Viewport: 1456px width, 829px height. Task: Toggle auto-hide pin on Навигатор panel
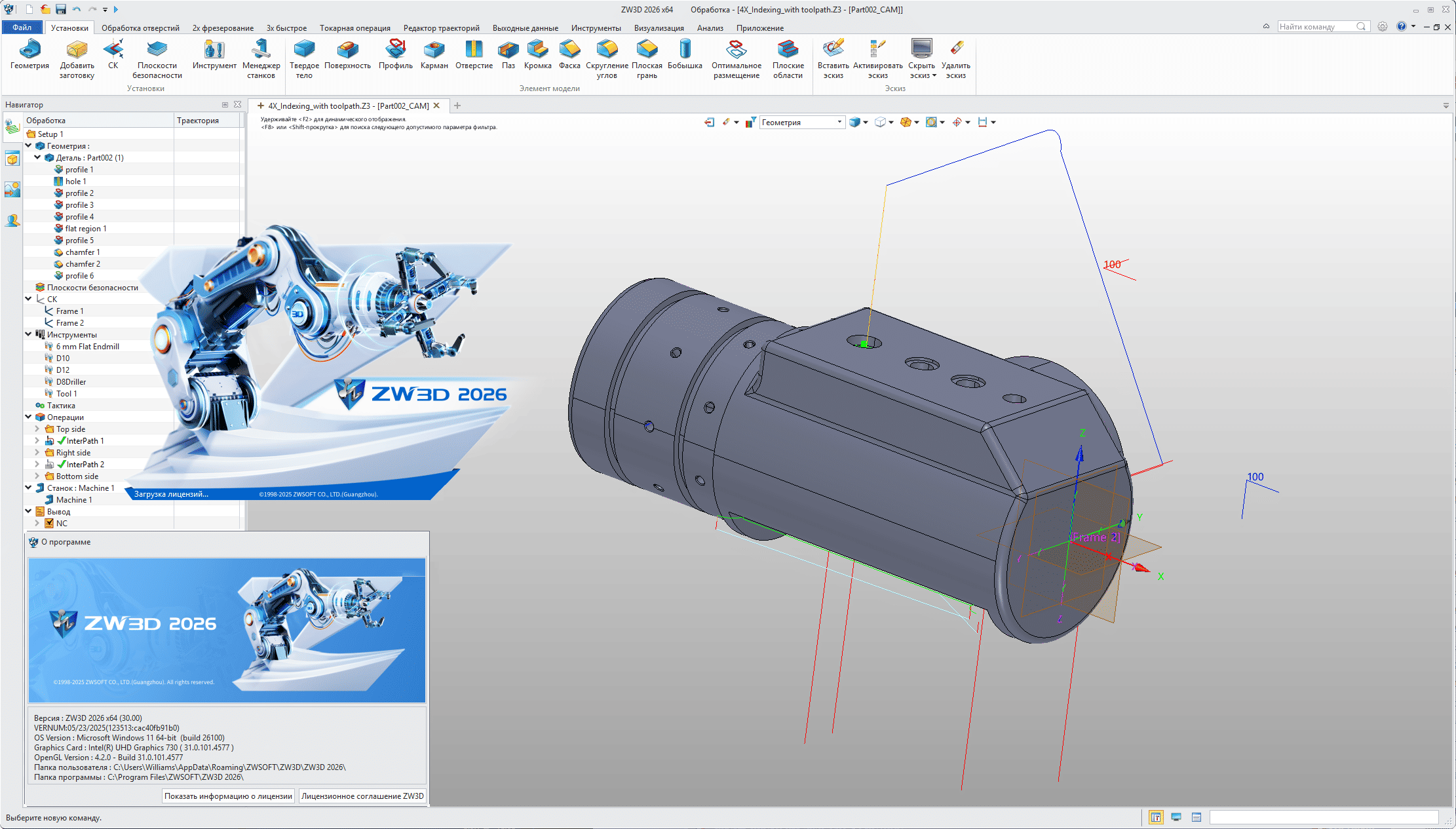[225, 104]
